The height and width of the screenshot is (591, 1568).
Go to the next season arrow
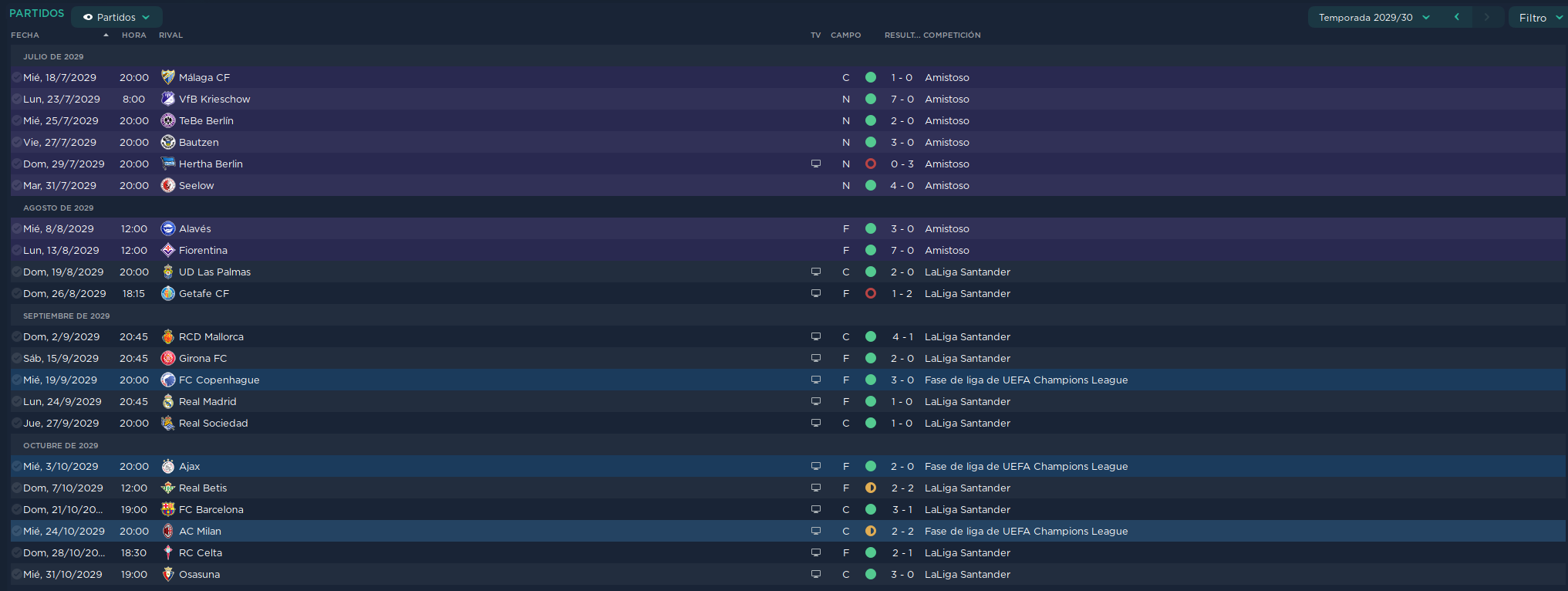tap(1487, 17)
